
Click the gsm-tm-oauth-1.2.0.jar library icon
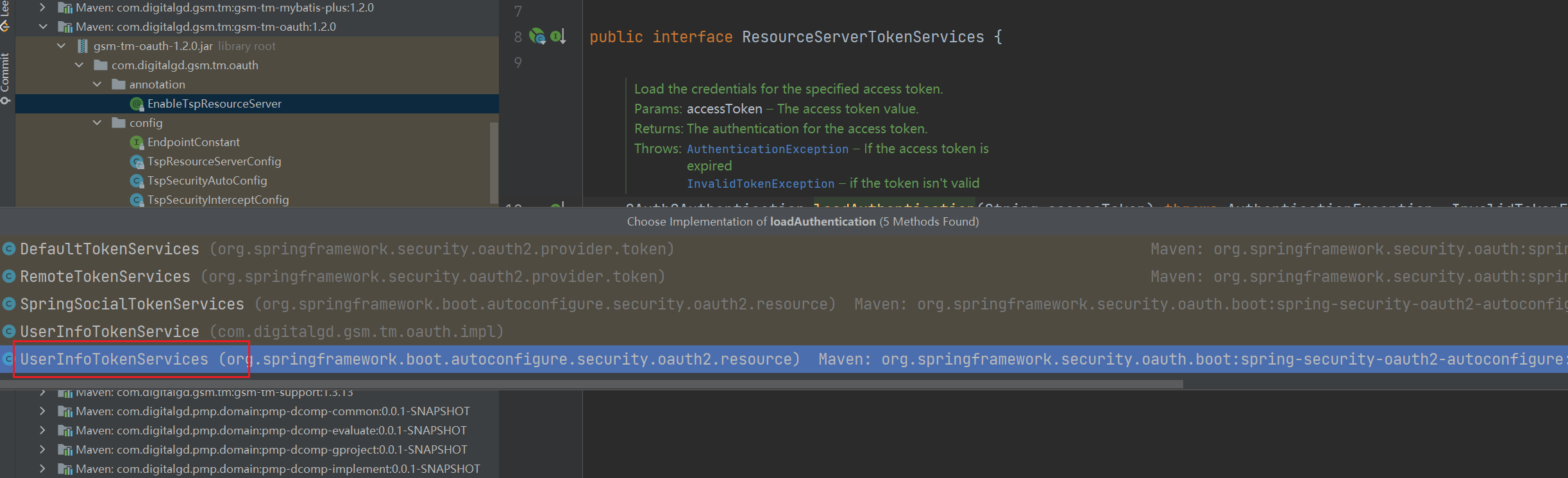[x=83, y=46]
